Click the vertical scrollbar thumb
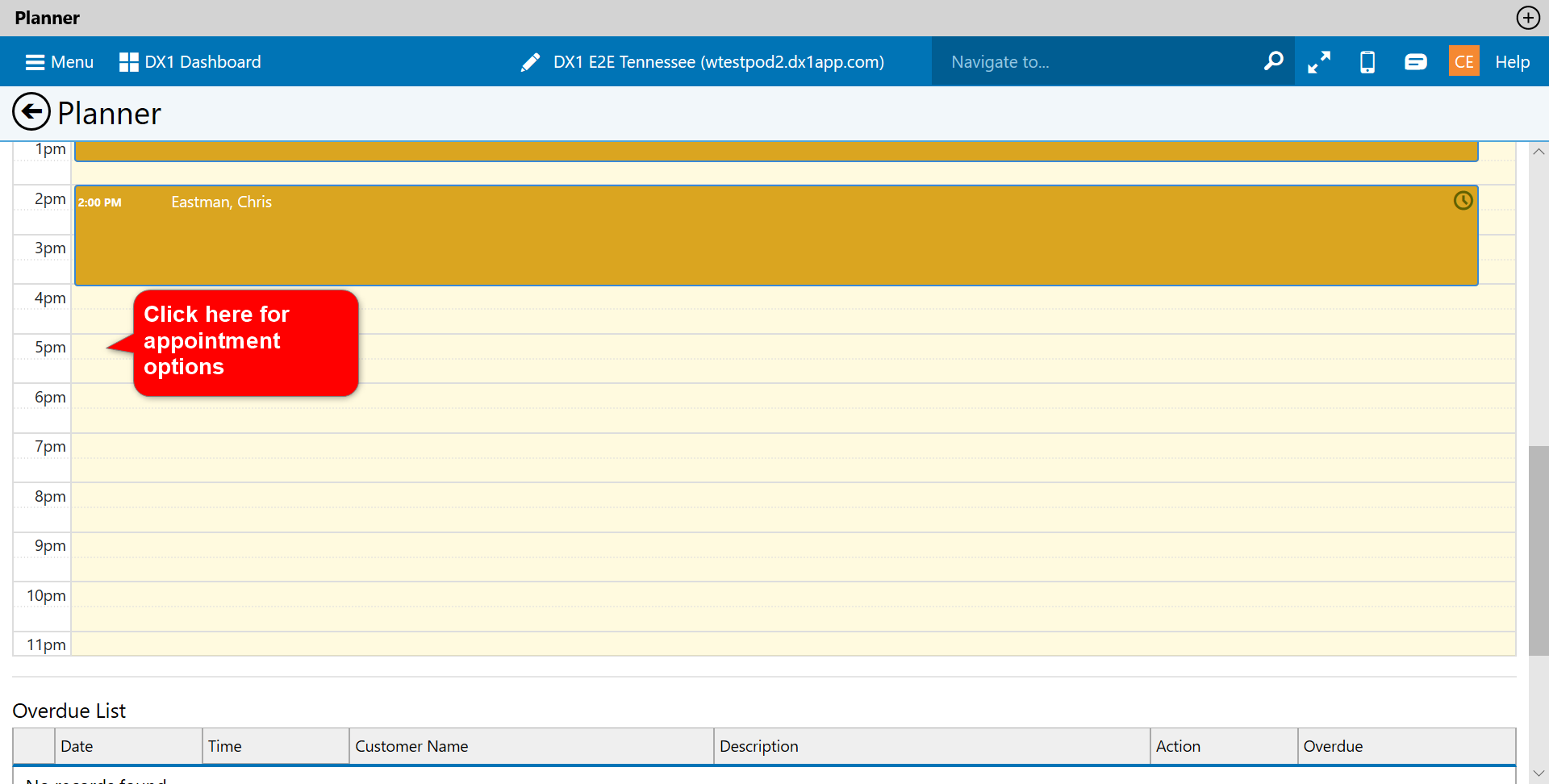This screenshot has height=784, width=1549. [x=1539, y=550]
